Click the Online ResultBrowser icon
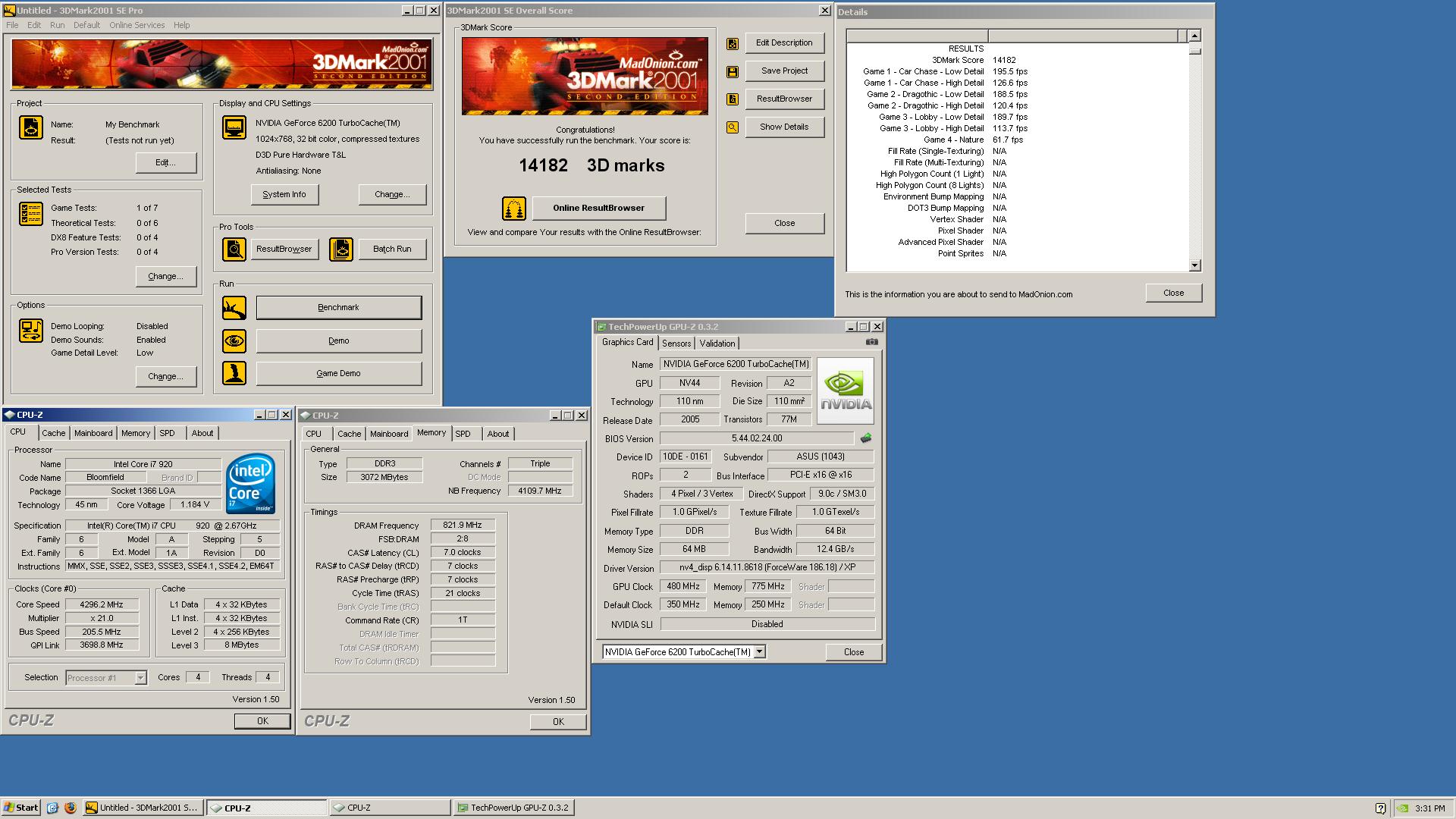The height and width of the screenshot is (819, 1456). (x=514, y=209)
